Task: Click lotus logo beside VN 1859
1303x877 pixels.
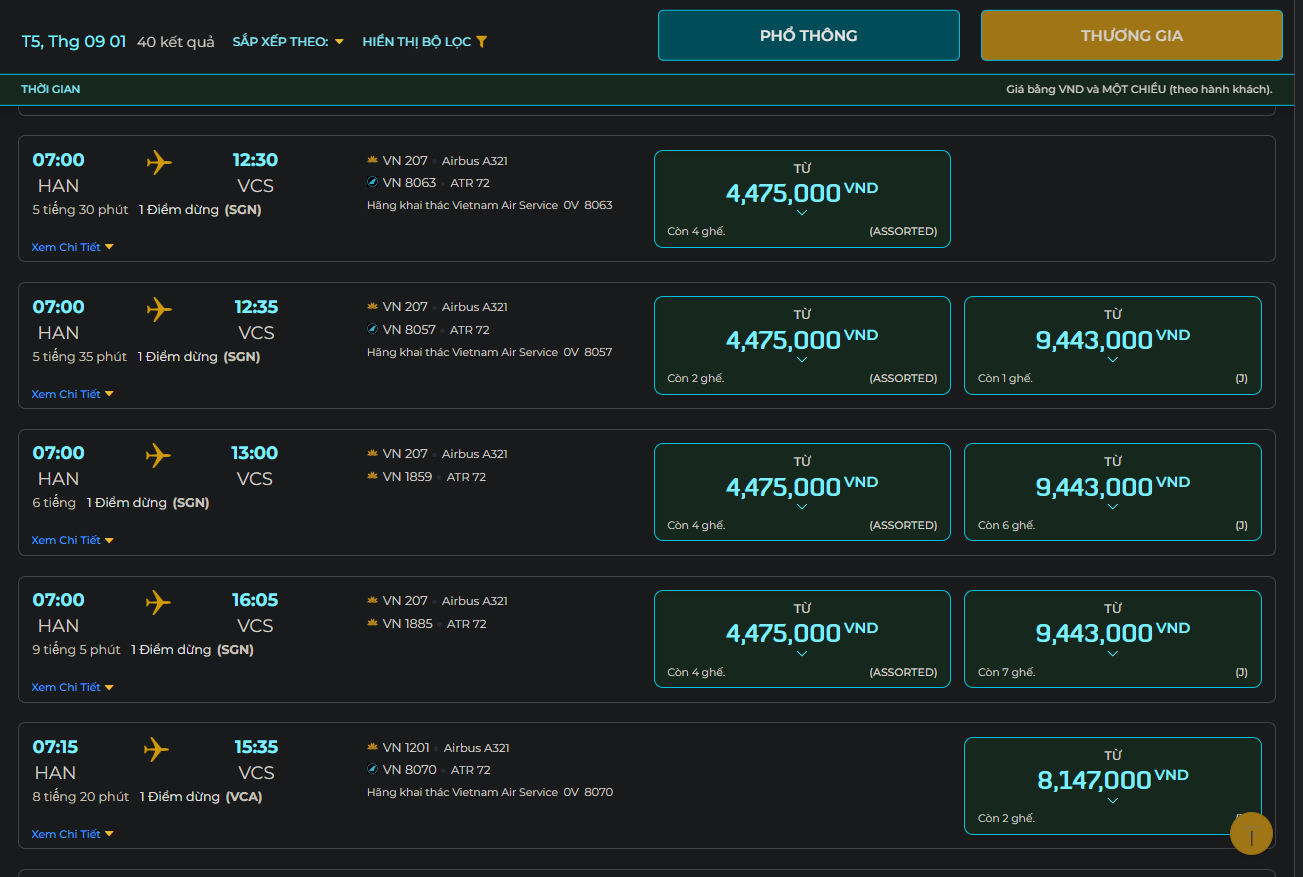Action: point(373,477)
